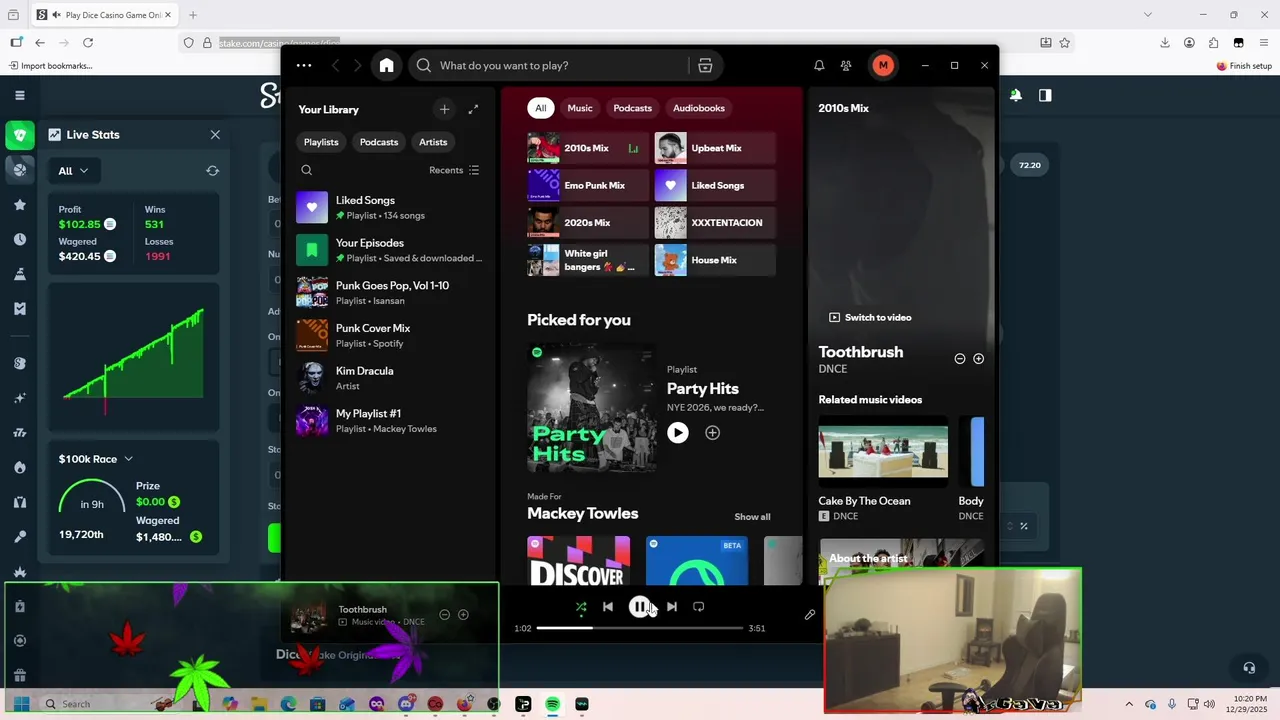Open Your Episodes in library
1280x720 pixels.
[x=390, y=250]
